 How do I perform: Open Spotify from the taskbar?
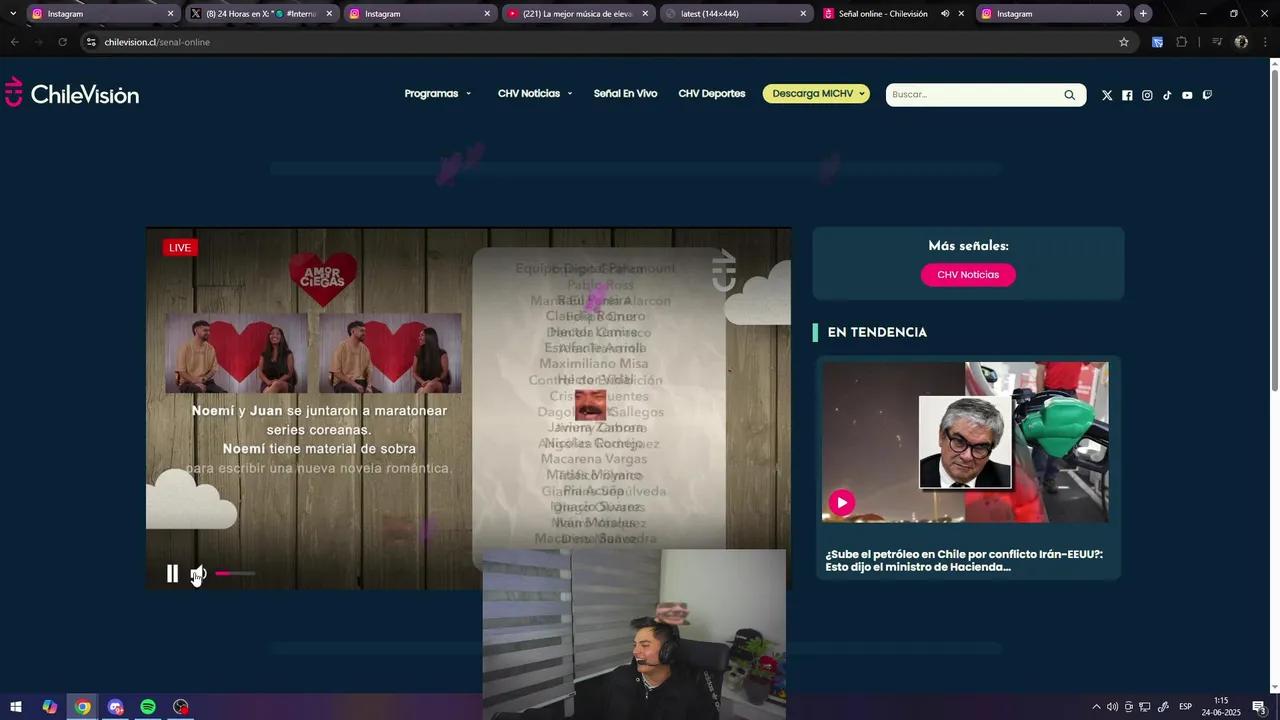148,707
